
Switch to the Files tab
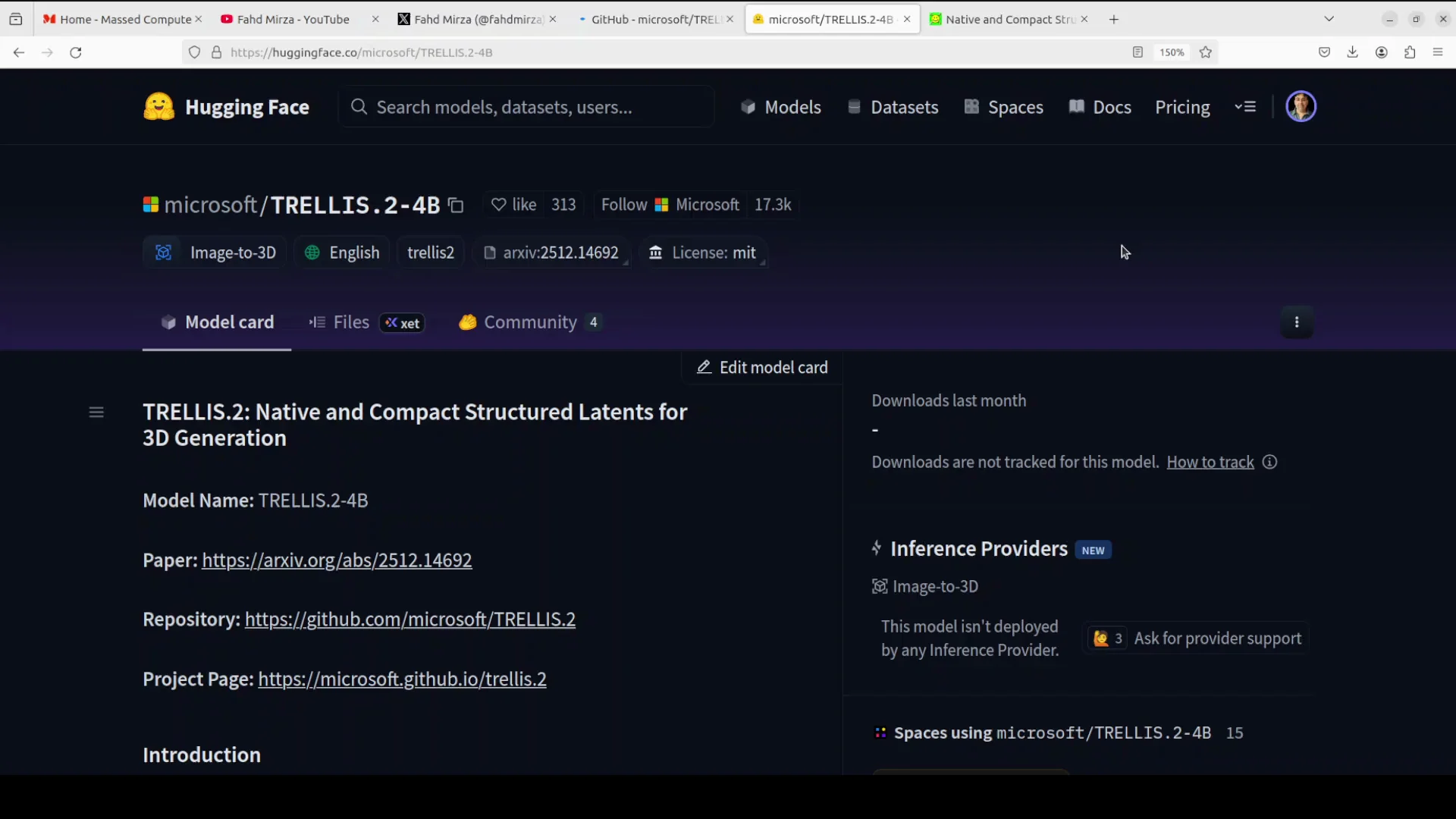coord(350,322)
